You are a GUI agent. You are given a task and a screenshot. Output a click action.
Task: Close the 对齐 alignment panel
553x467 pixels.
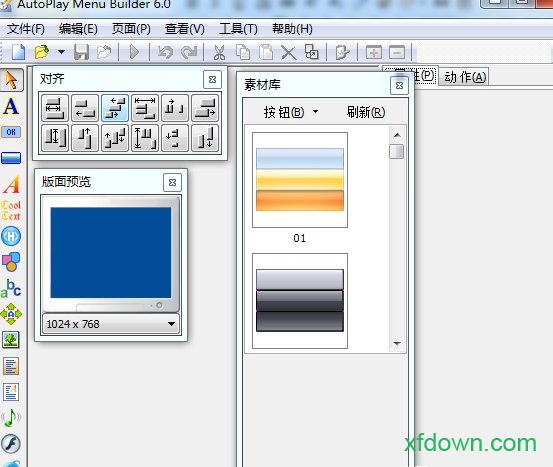pos(212,79)
